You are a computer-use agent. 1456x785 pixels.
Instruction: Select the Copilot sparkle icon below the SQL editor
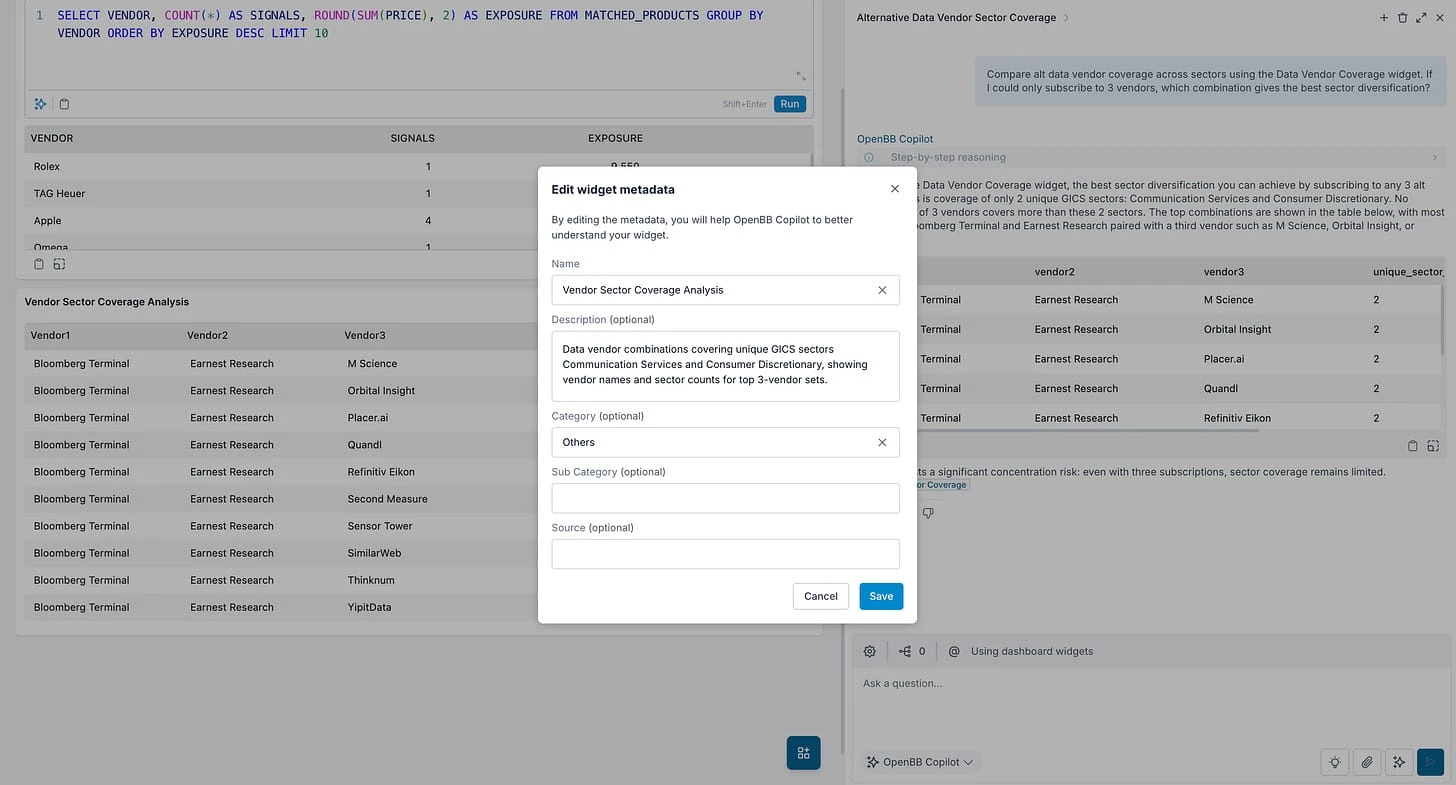[x=39, y=103]
